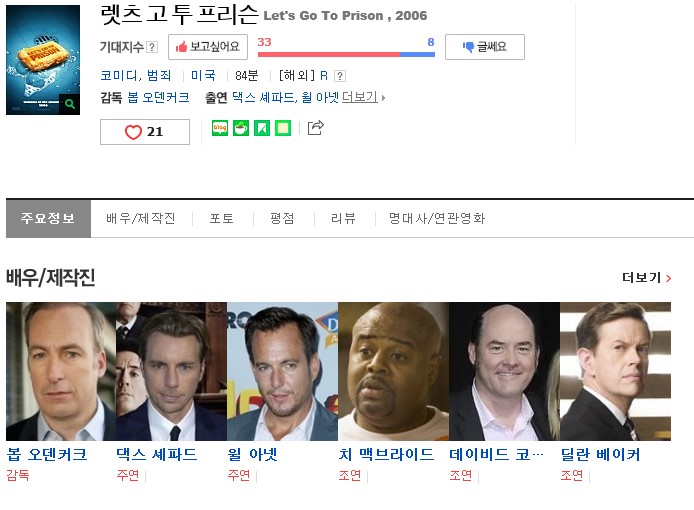This screenshot has width=694, height=510.
Task: Toggle the heart like button showing 21
Action: point(145,132)
